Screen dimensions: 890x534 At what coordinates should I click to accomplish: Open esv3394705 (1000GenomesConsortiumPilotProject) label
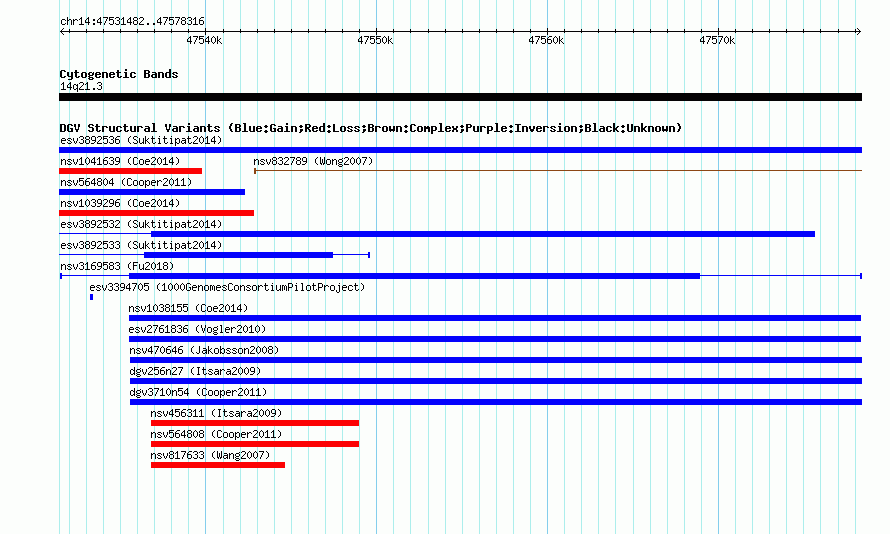[227, 288]
